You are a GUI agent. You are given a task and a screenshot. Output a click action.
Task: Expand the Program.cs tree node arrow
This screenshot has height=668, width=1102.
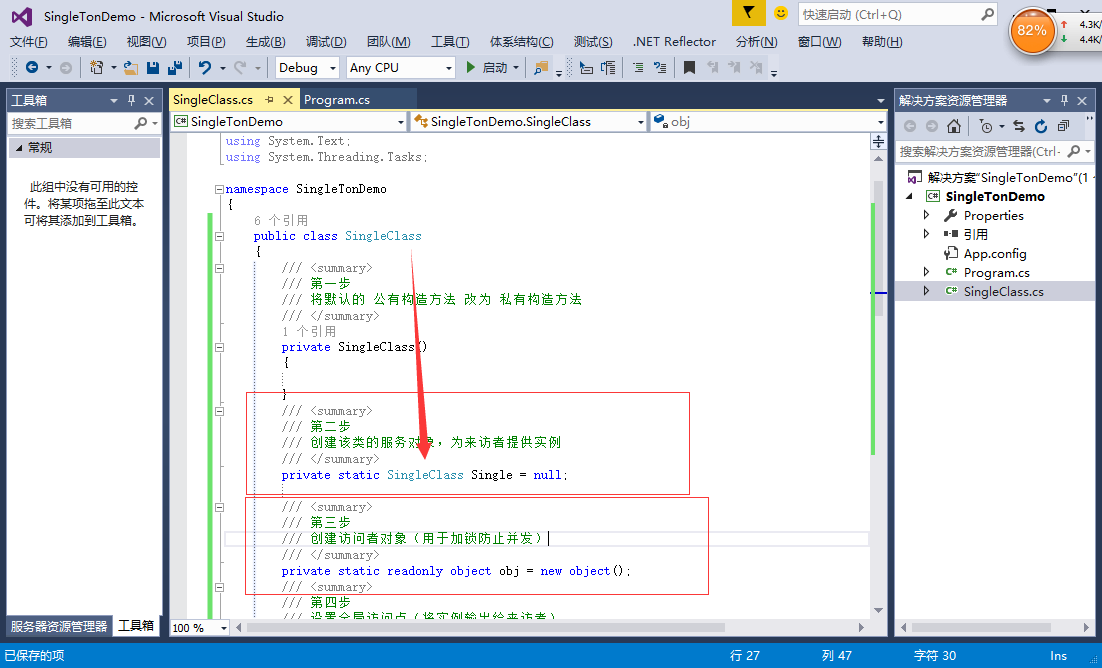pyautogui.click(x=926, y=271)
